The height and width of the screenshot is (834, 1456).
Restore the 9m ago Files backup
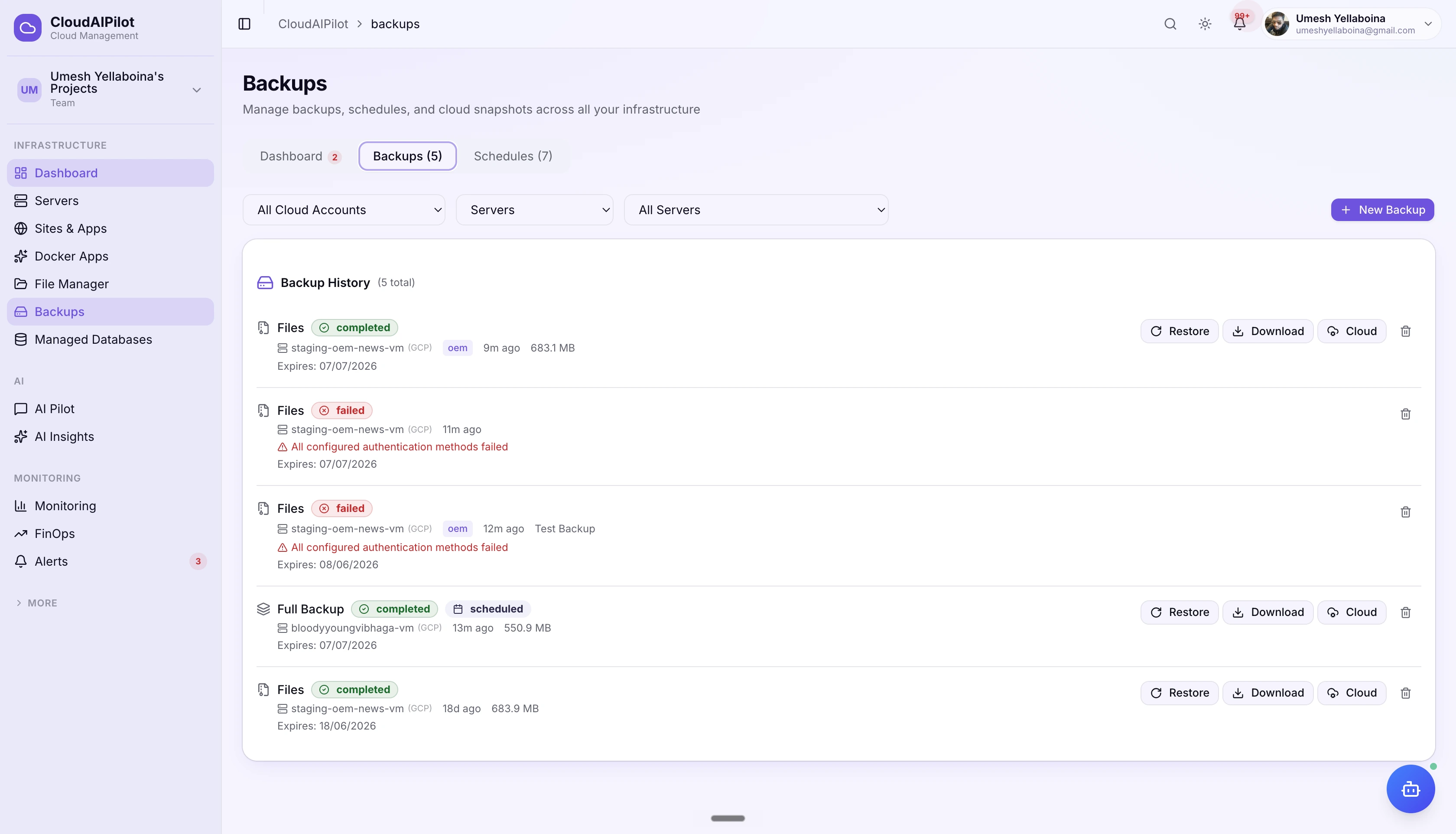tap(1180, 331)
